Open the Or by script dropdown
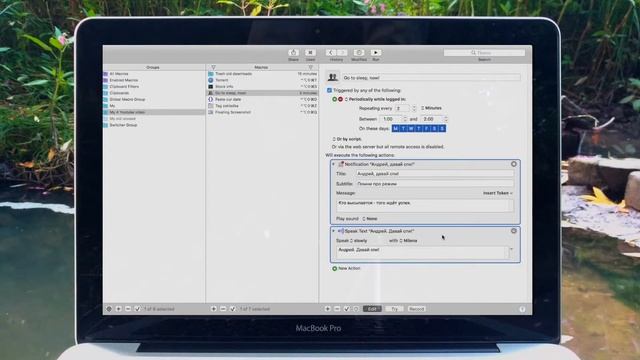 tap(347, 139)
